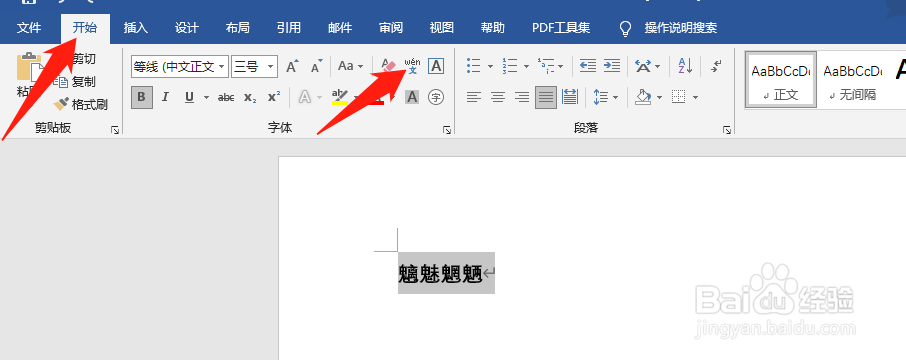Toggle character shading (gray A)
Viewport: 906px width, 360px height.
tap(411, 97)
